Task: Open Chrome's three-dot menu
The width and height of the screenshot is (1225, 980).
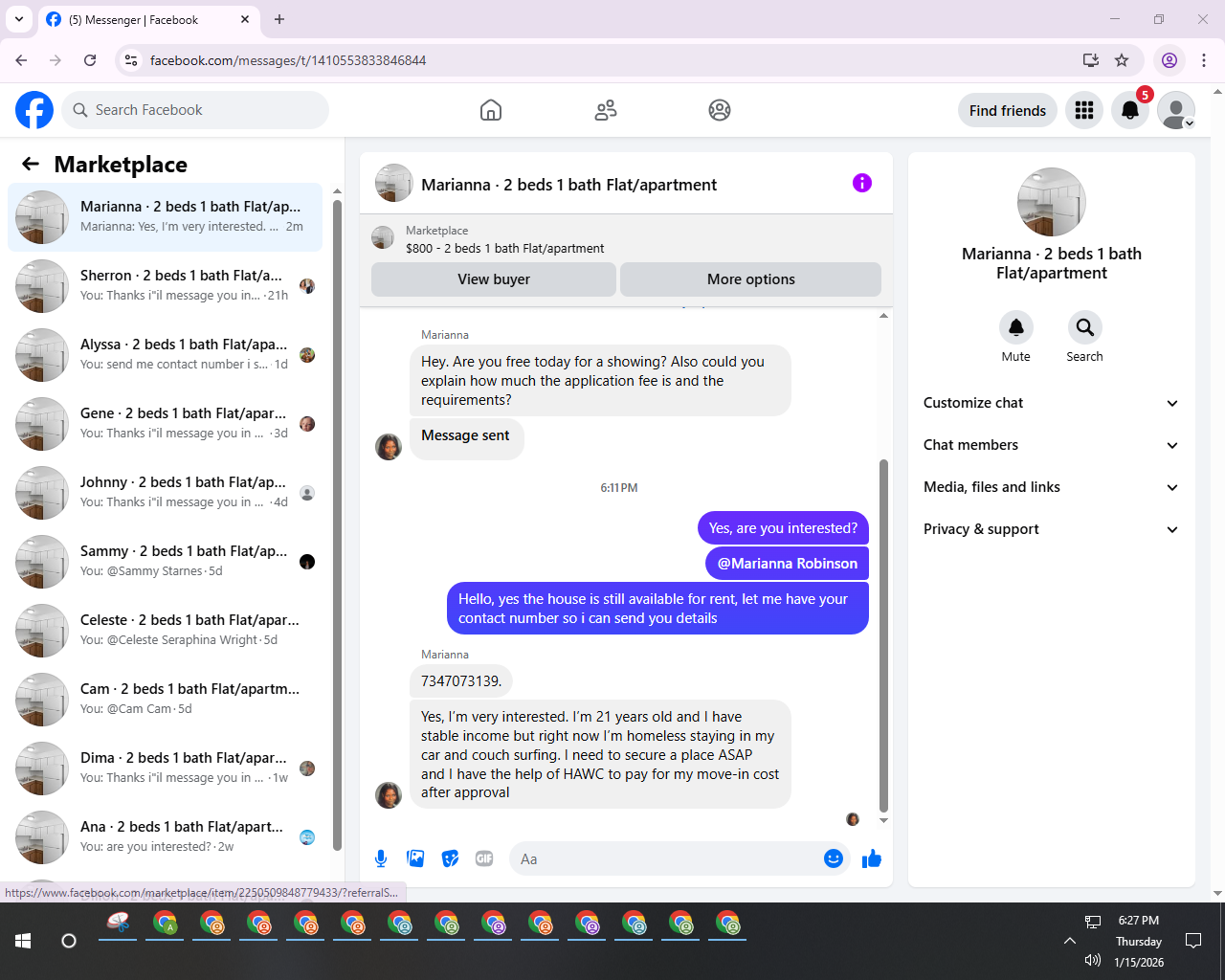Action: 1204,60
